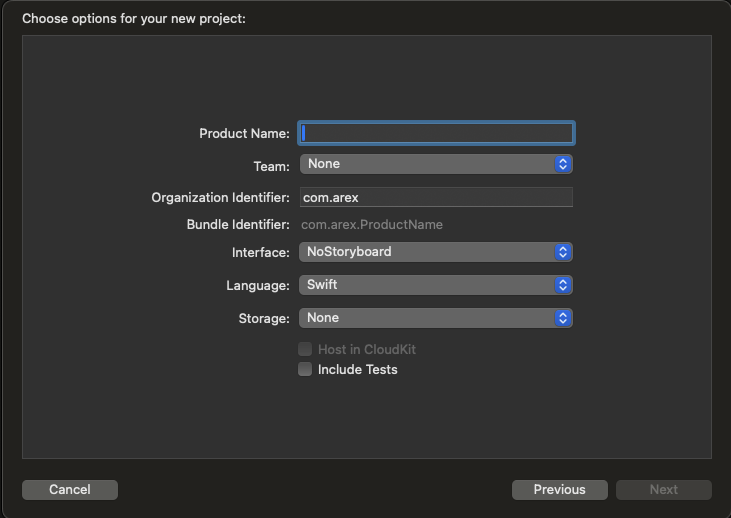Click the Cancel button

(x=70, y=490)
